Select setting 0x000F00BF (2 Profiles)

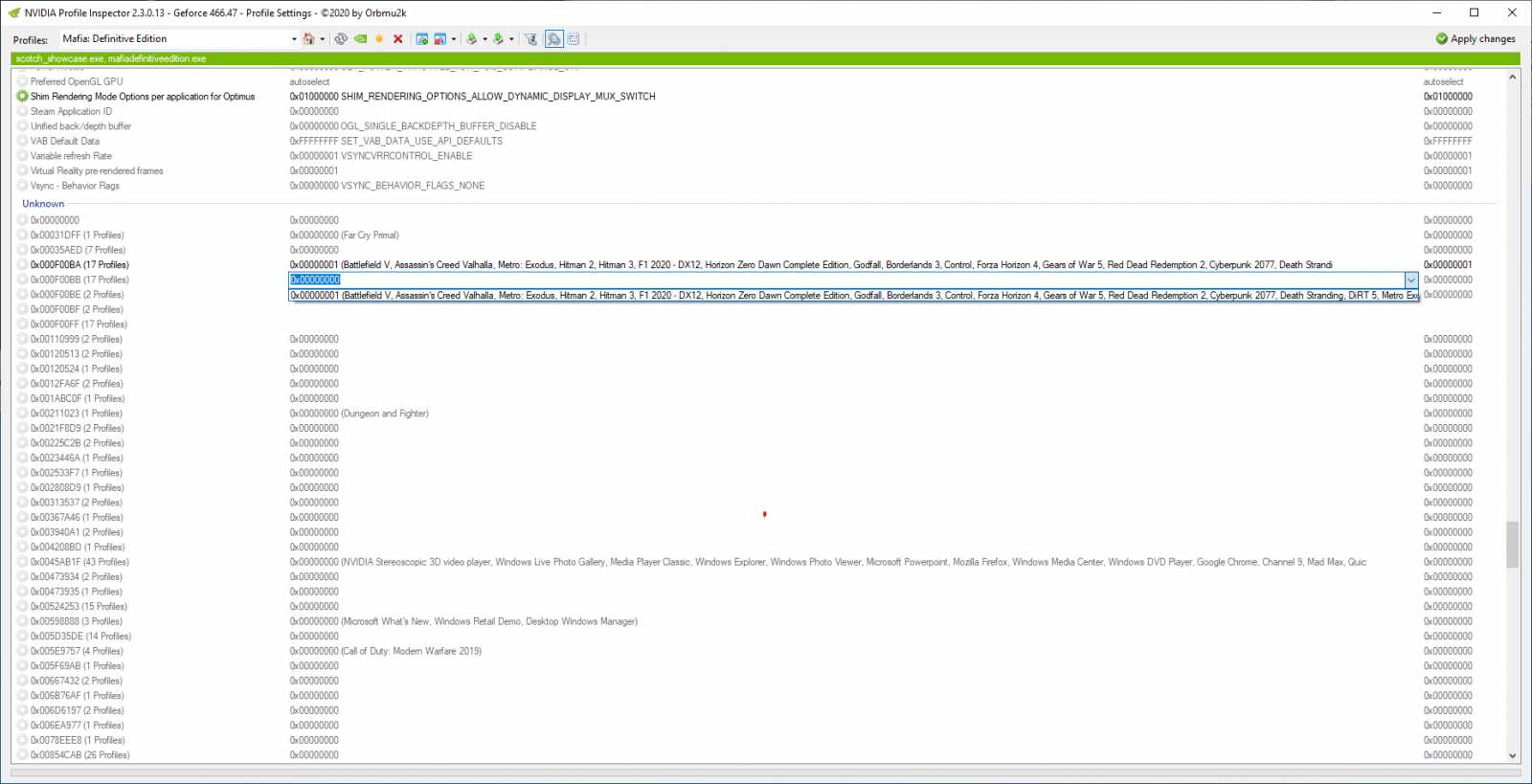[x=77, y=310]
